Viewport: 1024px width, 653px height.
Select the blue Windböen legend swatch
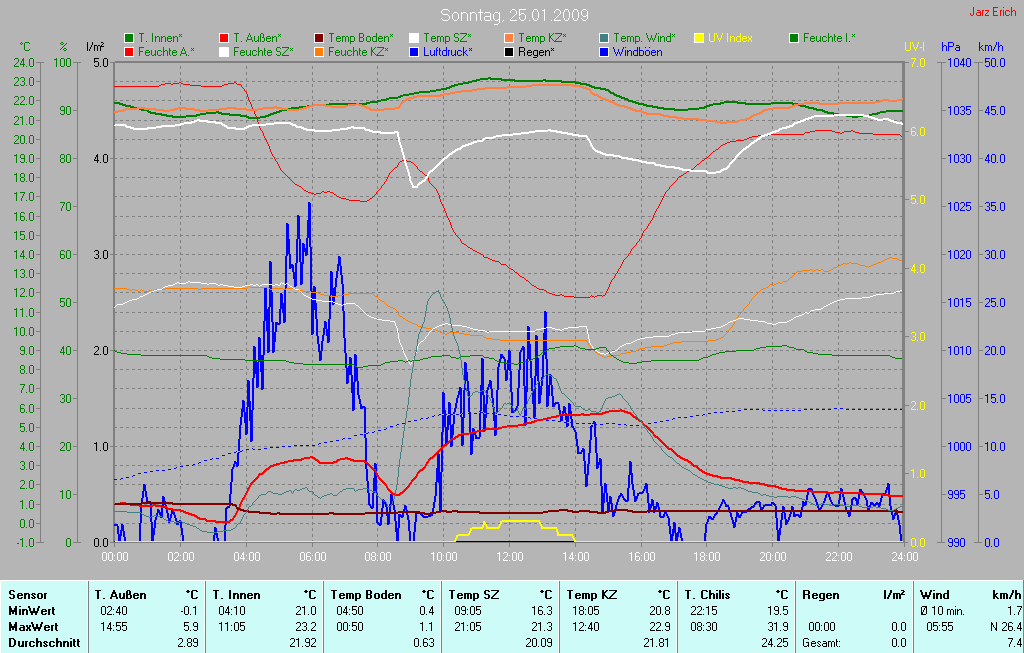click(604, 52)
